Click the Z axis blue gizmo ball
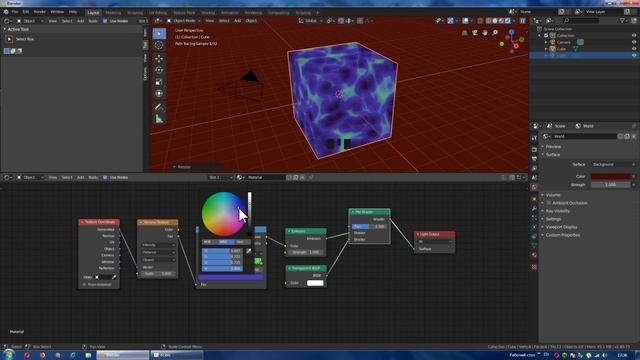The height and width of the screenshot is (360, 640). pos(511,32)
